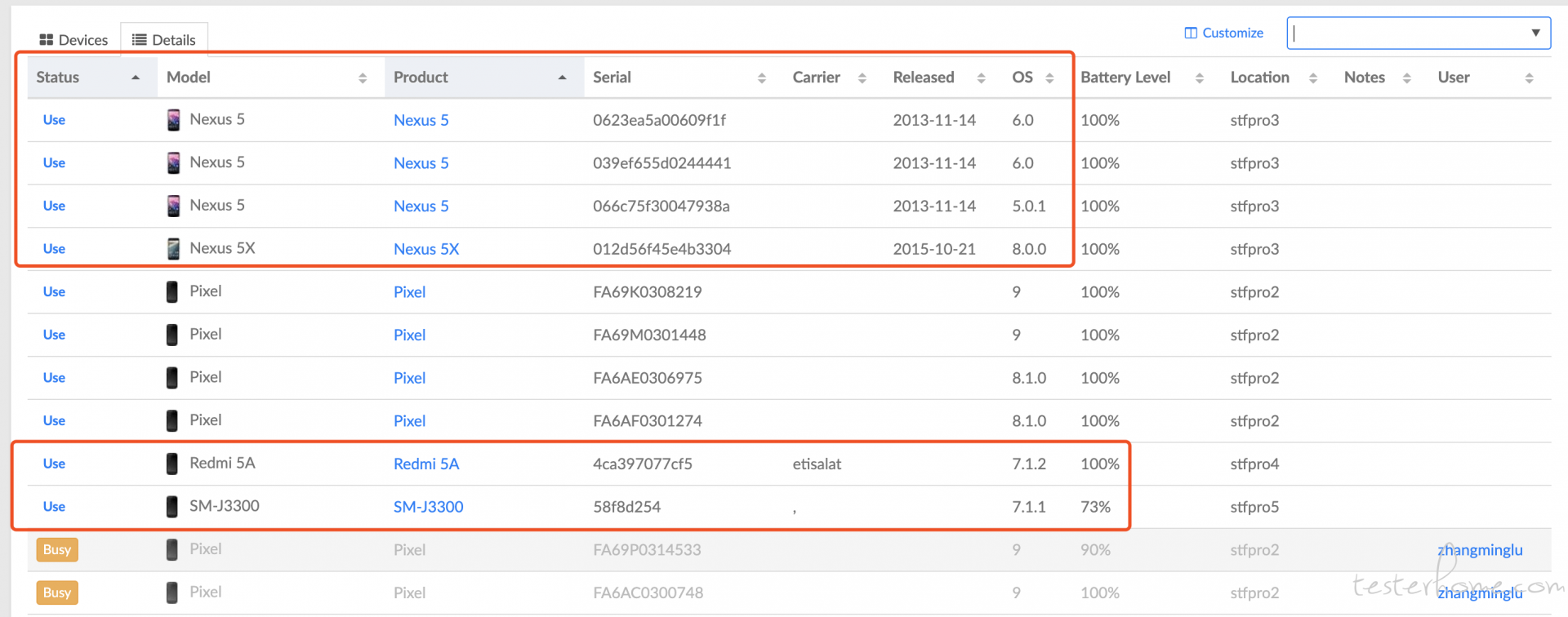Use the Pixel with serial FA6AE0306975
The image size is (1568, 617).
[54, 378]
